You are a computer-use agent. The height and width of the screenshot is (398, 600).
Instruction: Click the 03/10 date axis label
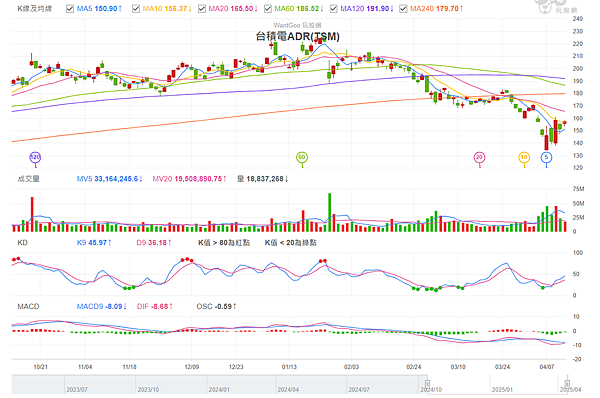click(458, 367)
